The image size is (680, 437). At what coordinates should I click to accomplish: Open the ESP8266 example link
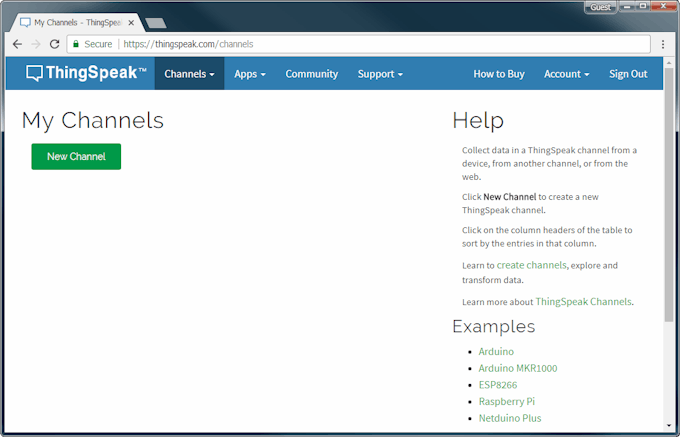click(498, 385)
